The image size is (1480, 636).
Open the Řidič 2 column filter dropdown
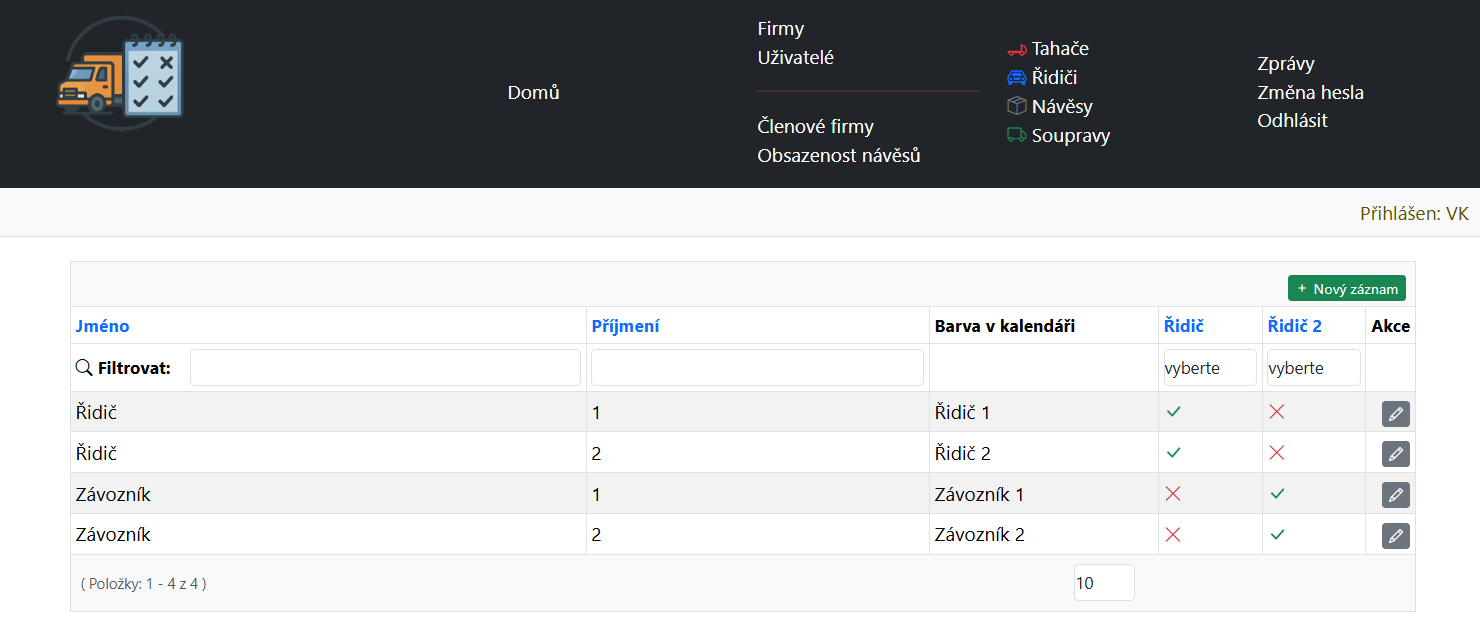click(x=1314, y=368)
